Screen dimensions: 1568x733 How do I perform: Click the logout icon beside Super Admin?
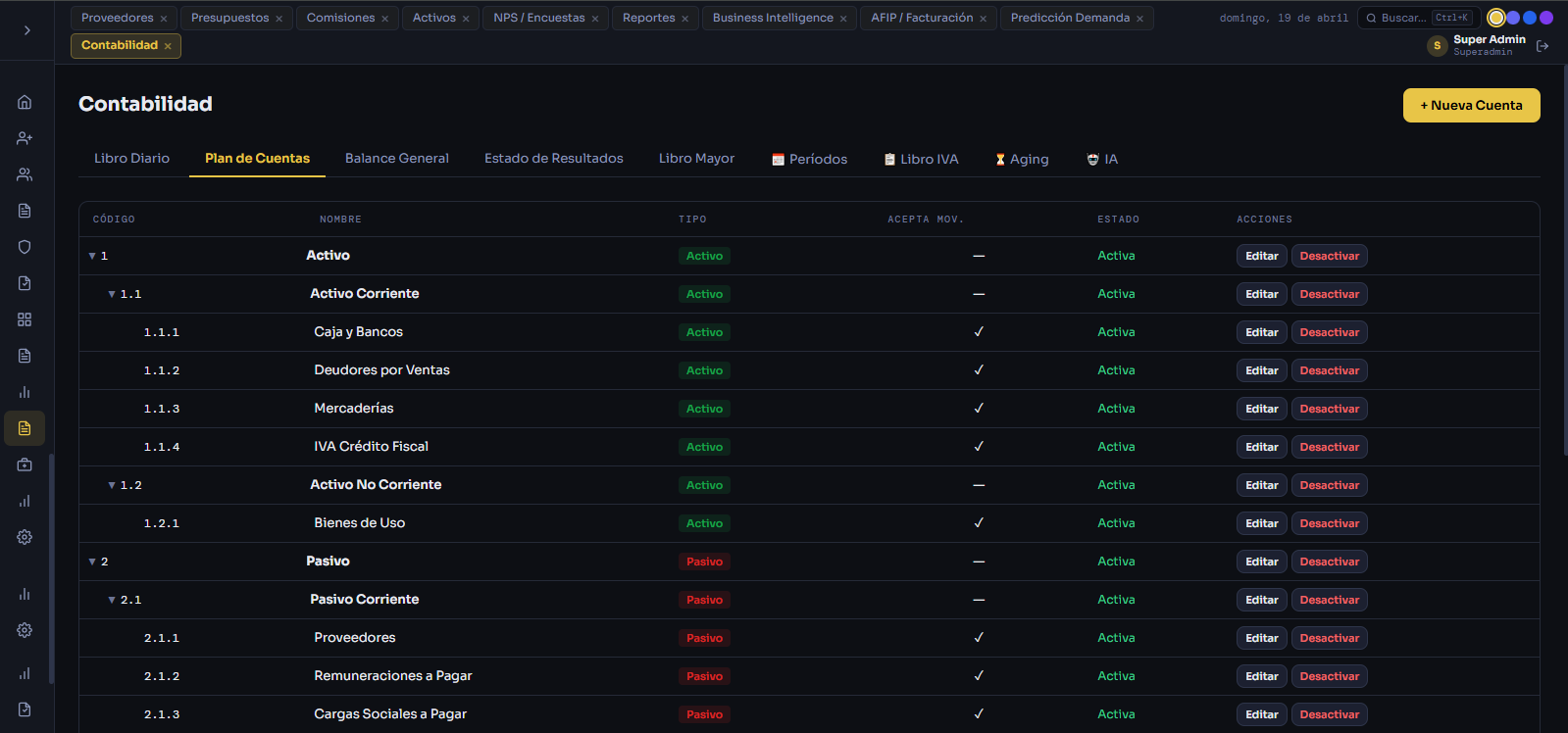point(1543,46)
